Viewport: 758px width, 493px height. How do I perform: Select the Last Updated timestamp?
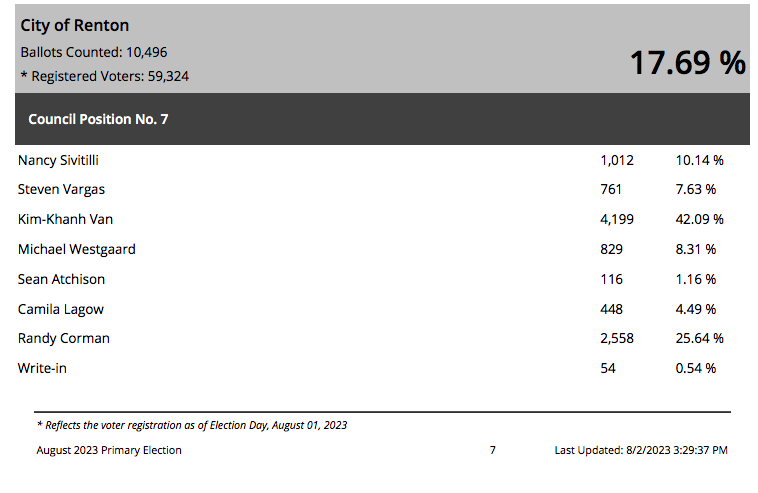click(x=641, y=450)
